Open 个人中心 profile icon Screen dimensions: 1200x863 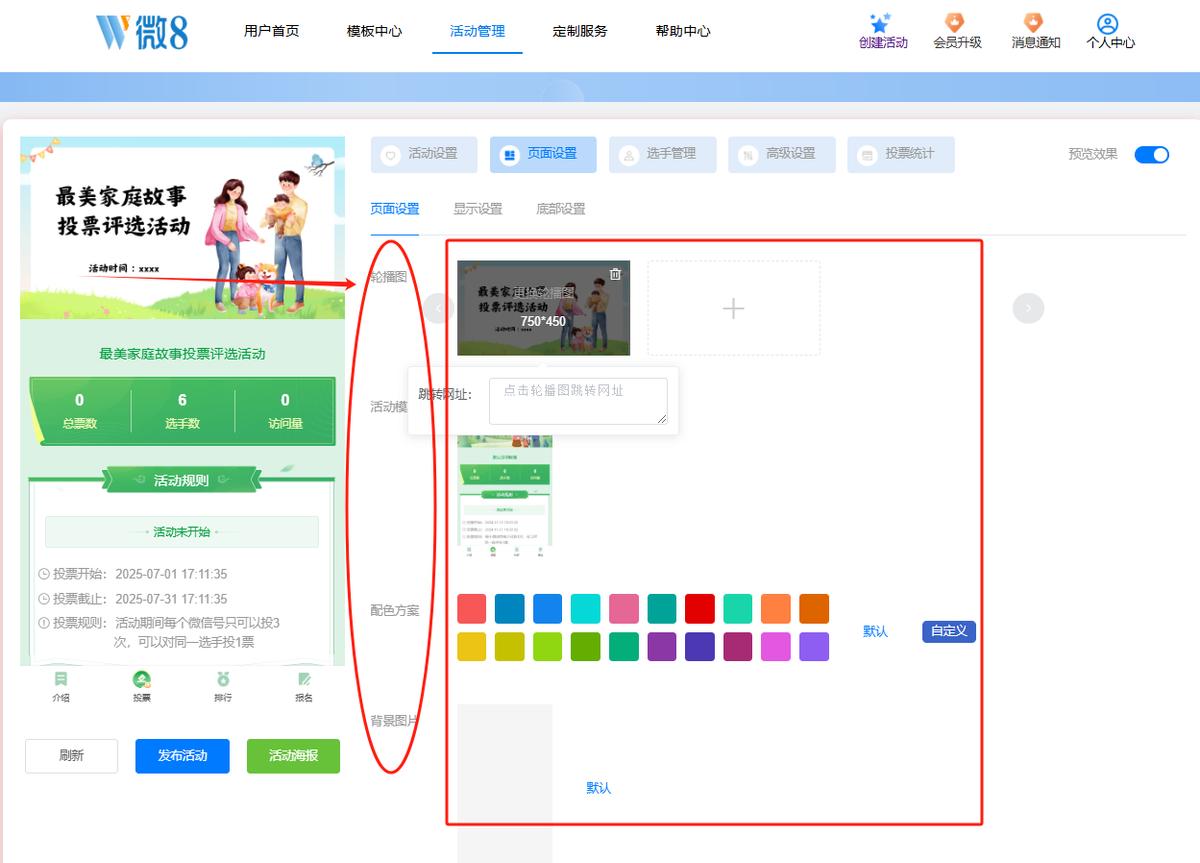click(1107, 23)
